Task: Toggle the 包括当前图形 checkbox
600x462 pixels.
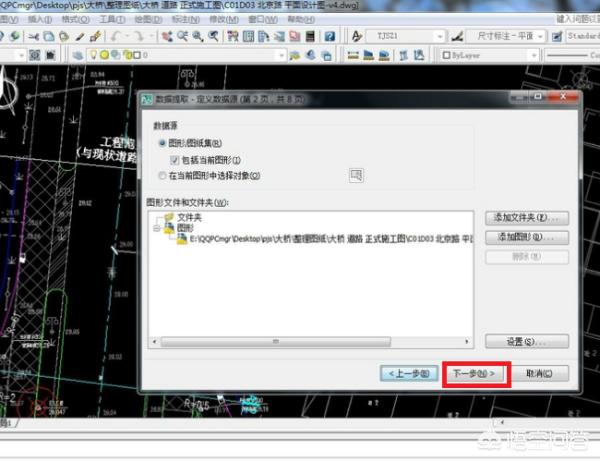Action: (x=175, y=160)
